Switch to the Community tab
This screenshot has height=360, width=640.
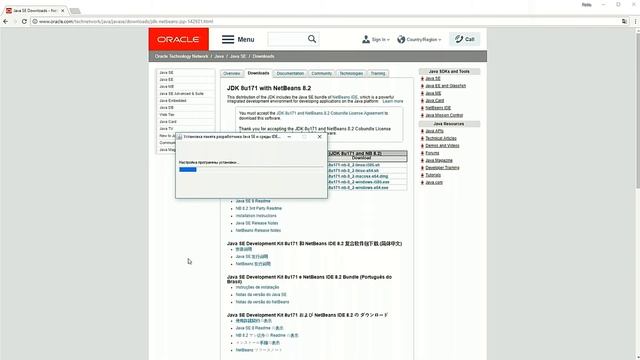pos(322,73)
